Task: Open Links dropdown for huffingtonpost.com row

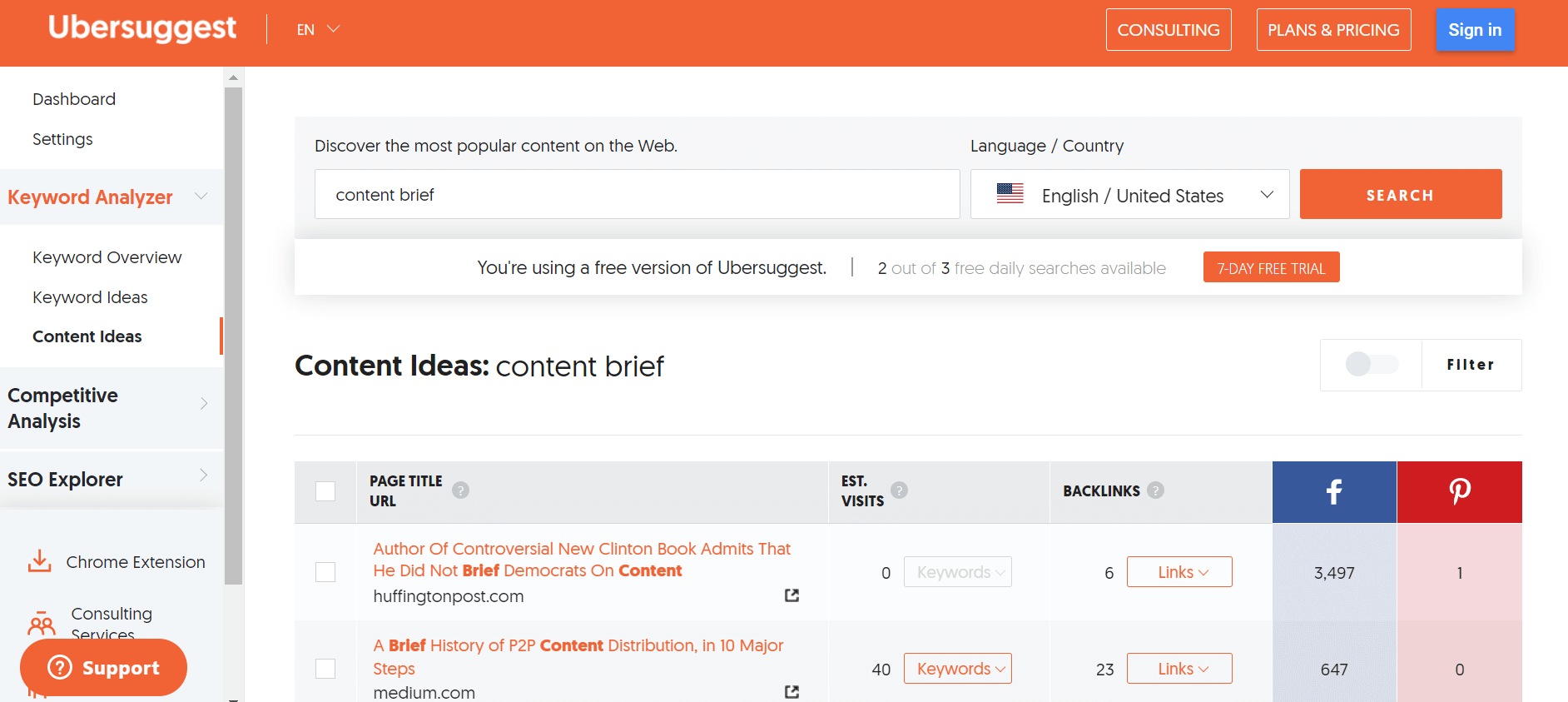Action: [x=1179, y=572]
